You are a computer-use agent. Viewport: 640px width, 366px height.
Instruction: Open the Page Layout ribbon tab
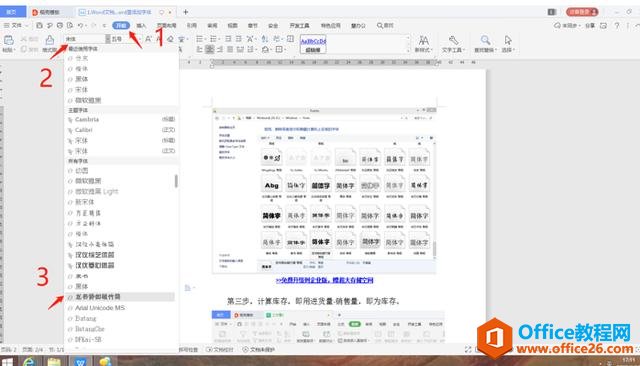point(167,25)
